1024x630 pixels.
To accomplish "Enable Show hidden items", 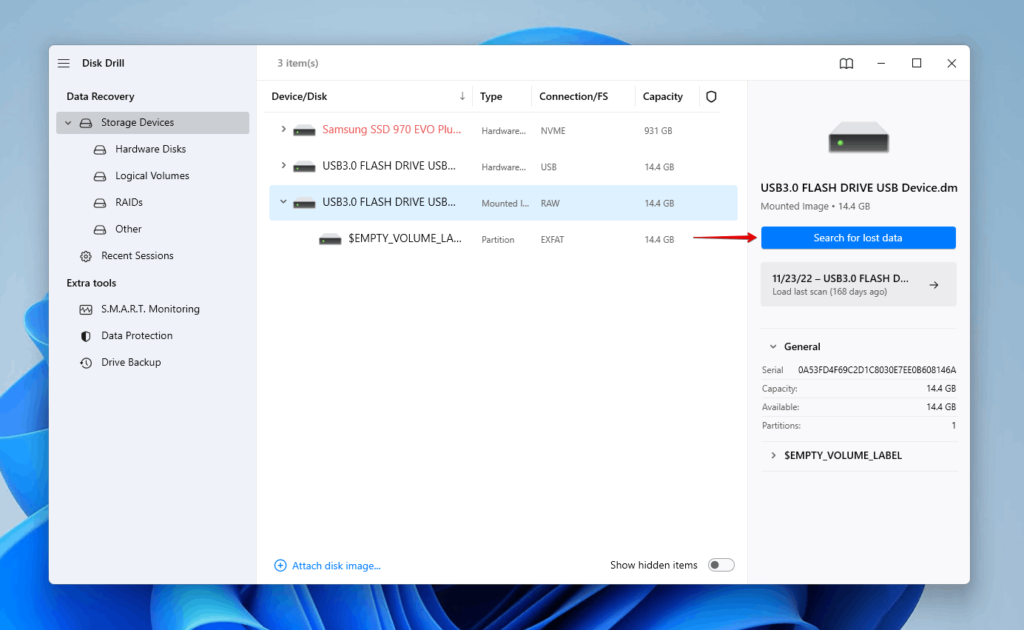I will tap(720, 564).
